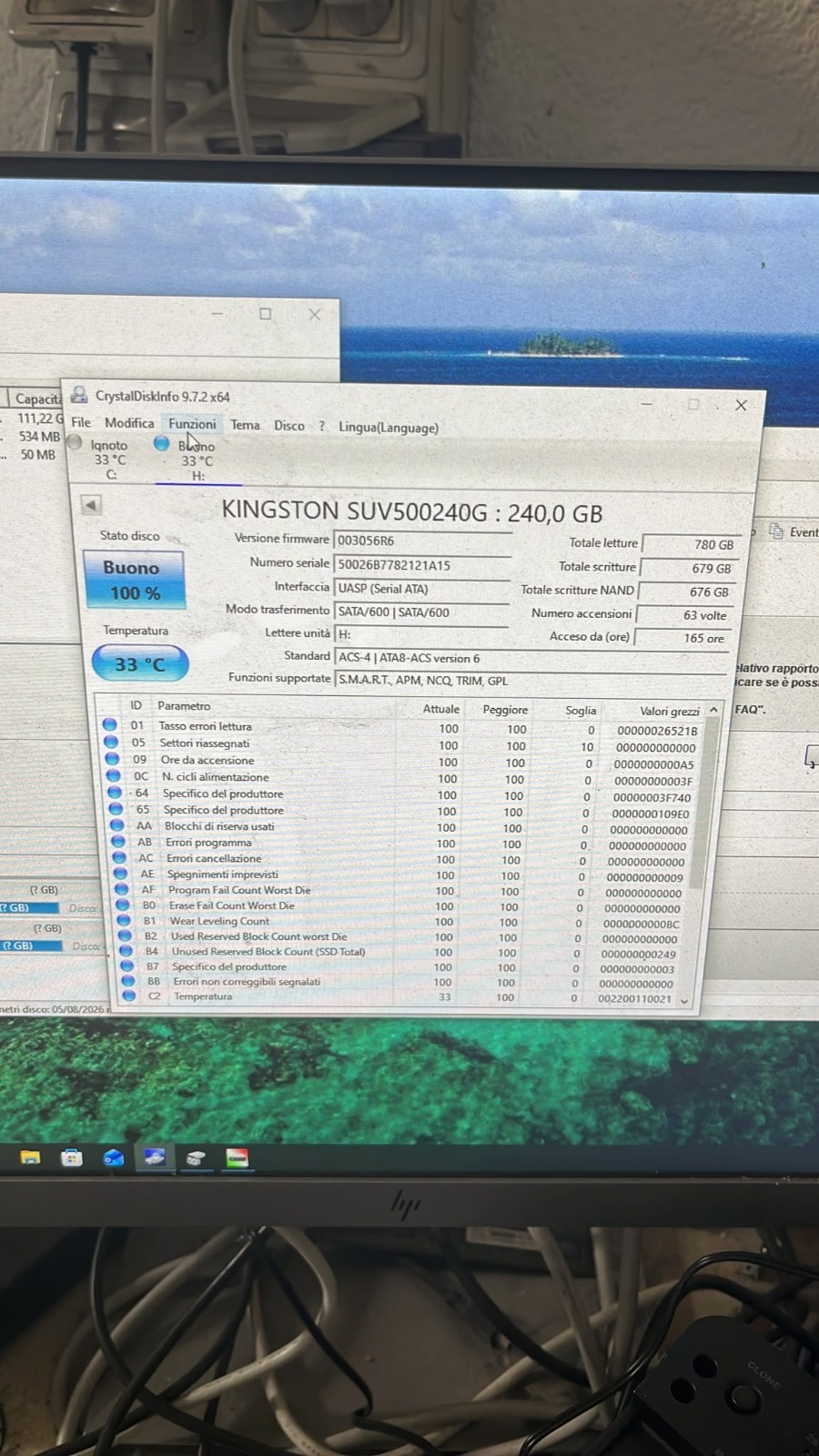Screen dimensions: 819x1456
Task: Open the ? help menu
Action: pyautogui.click(x=321, y=426)
